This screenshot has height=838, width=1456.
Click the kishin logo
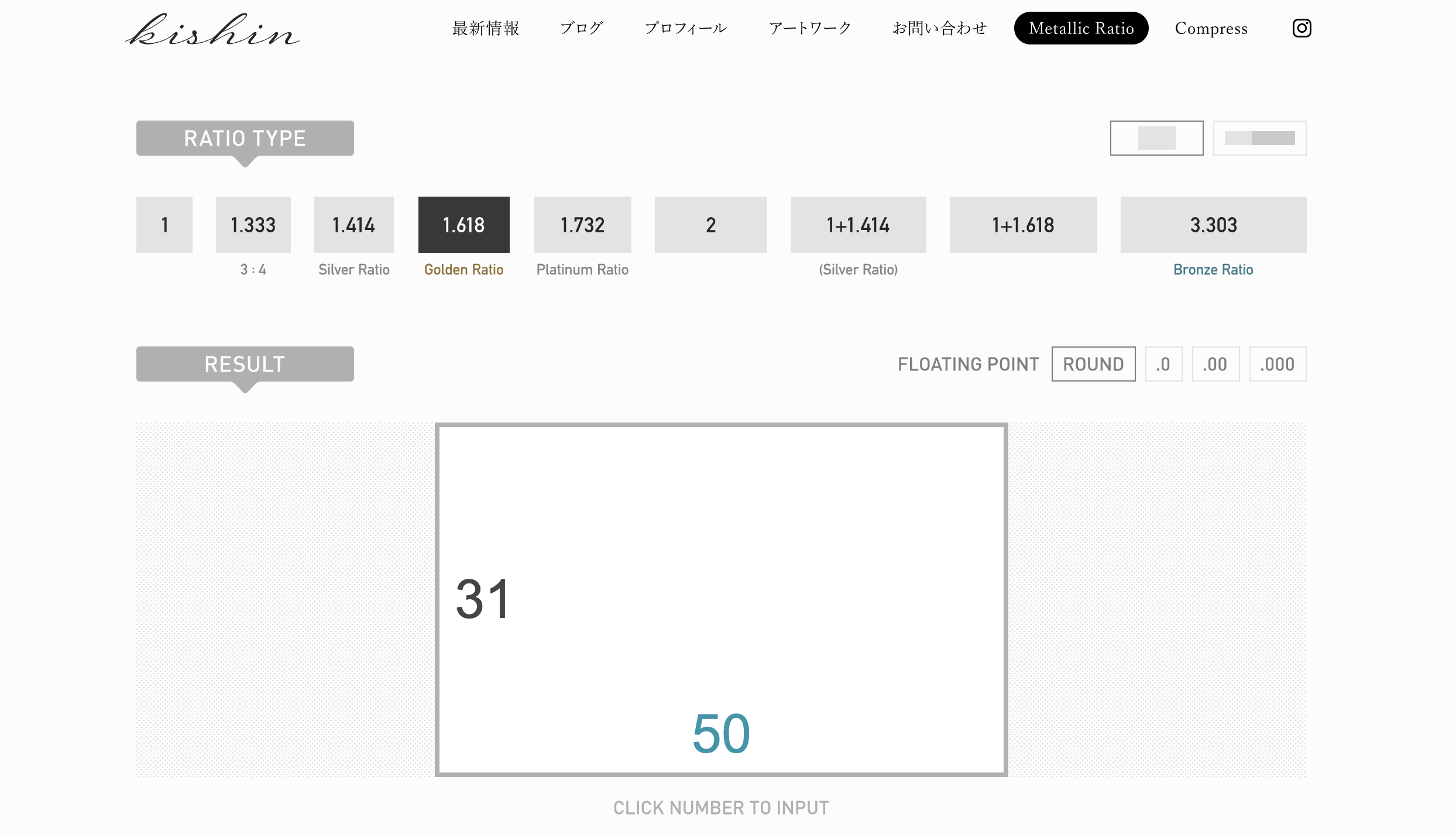[x=212, y=30]
